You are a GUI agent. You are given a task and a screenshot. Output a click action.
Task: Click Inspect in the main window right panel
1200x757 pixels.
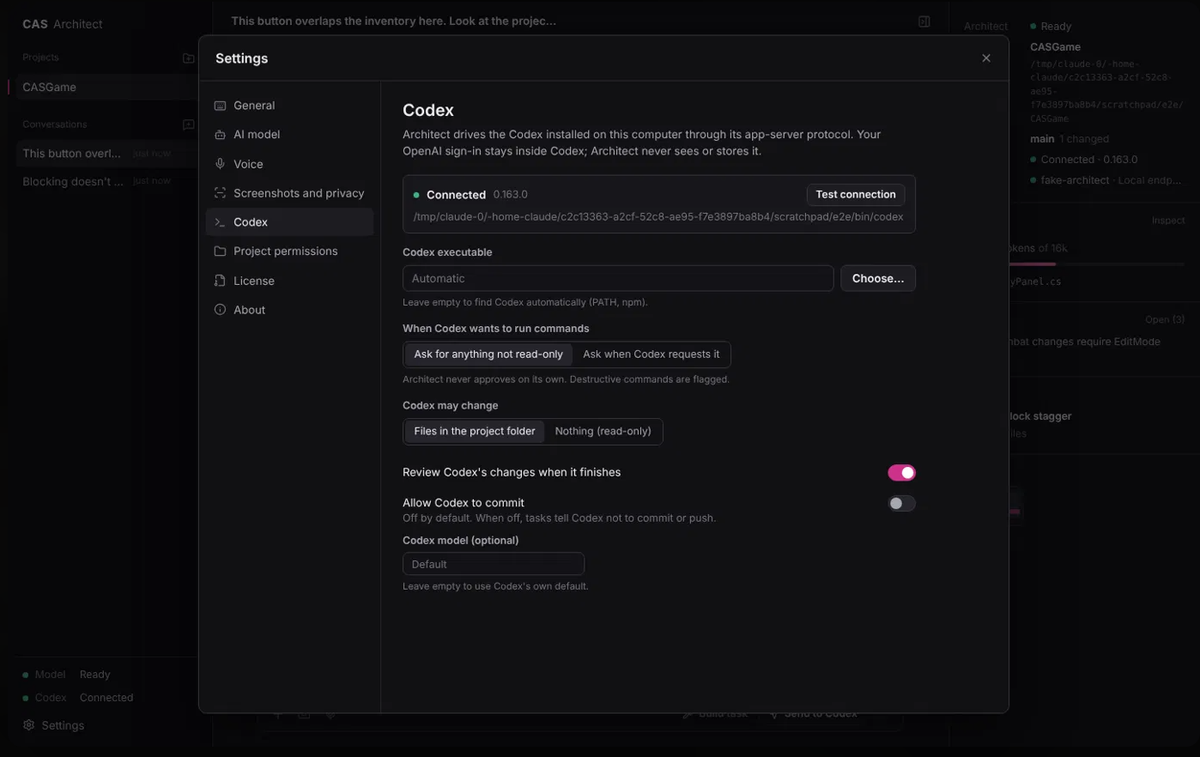click(1168, 220)
